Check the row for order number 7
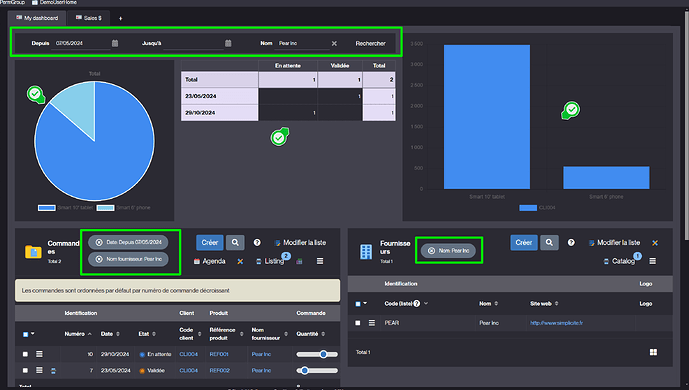Image resolution: width=689 pixels, height=390 pixels. coord(25,370)
